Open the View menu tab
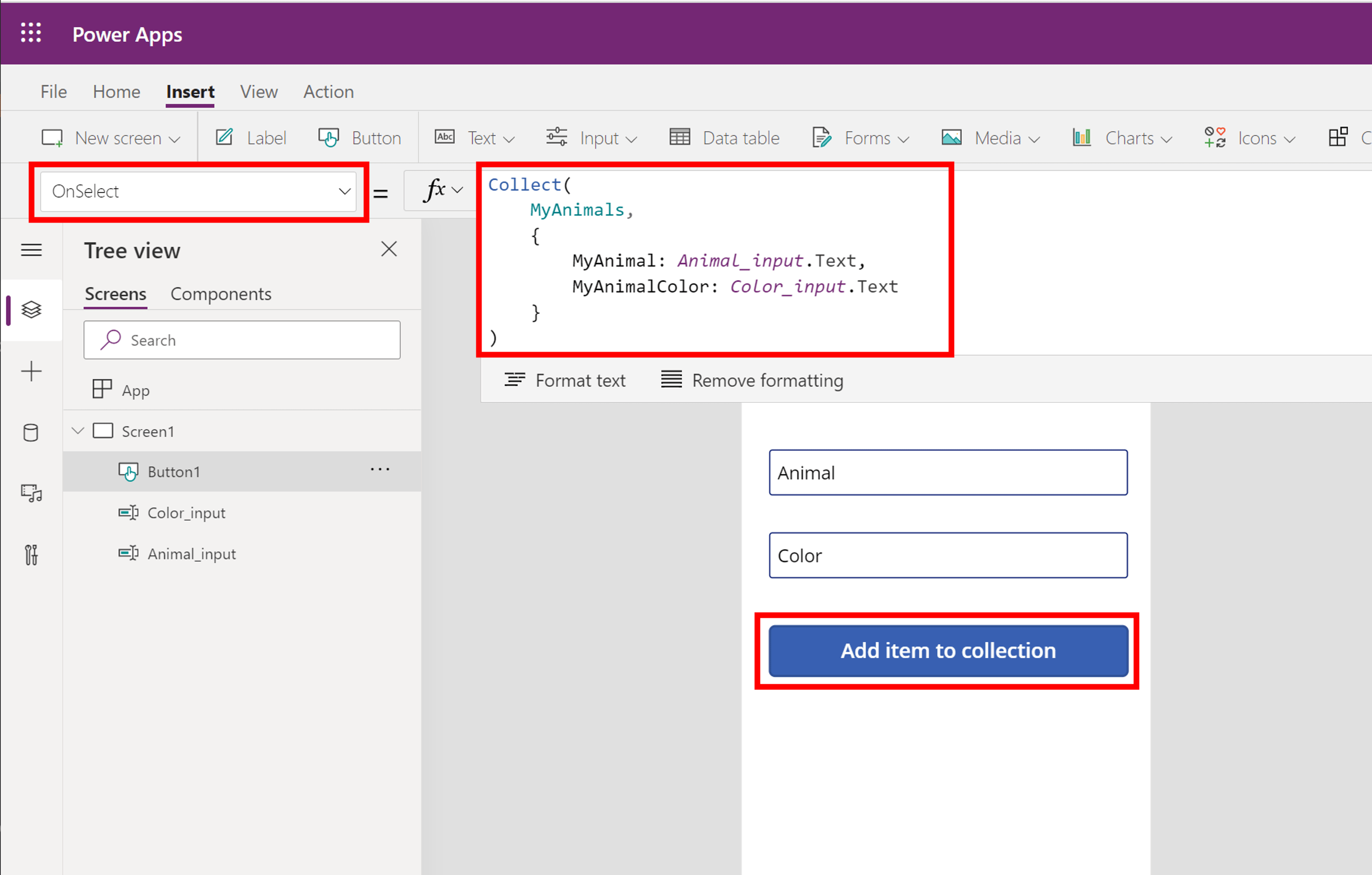This screenshot has width=1372, height=875. click(259, 92)
